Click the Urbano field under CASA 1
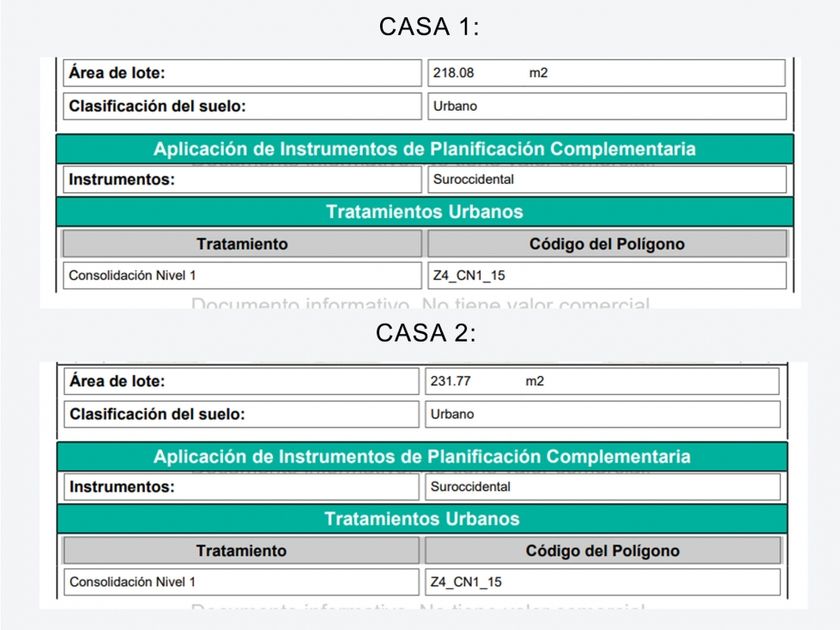The image size is (840, 630). [607, 106]
